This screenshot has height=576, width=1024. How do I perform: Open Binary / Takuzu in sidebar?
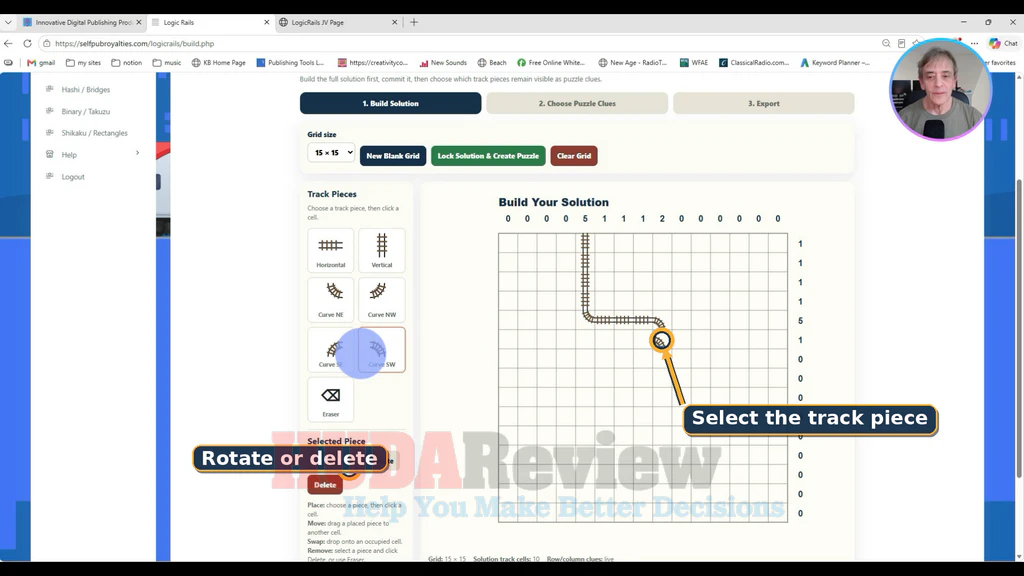[86, 112]
